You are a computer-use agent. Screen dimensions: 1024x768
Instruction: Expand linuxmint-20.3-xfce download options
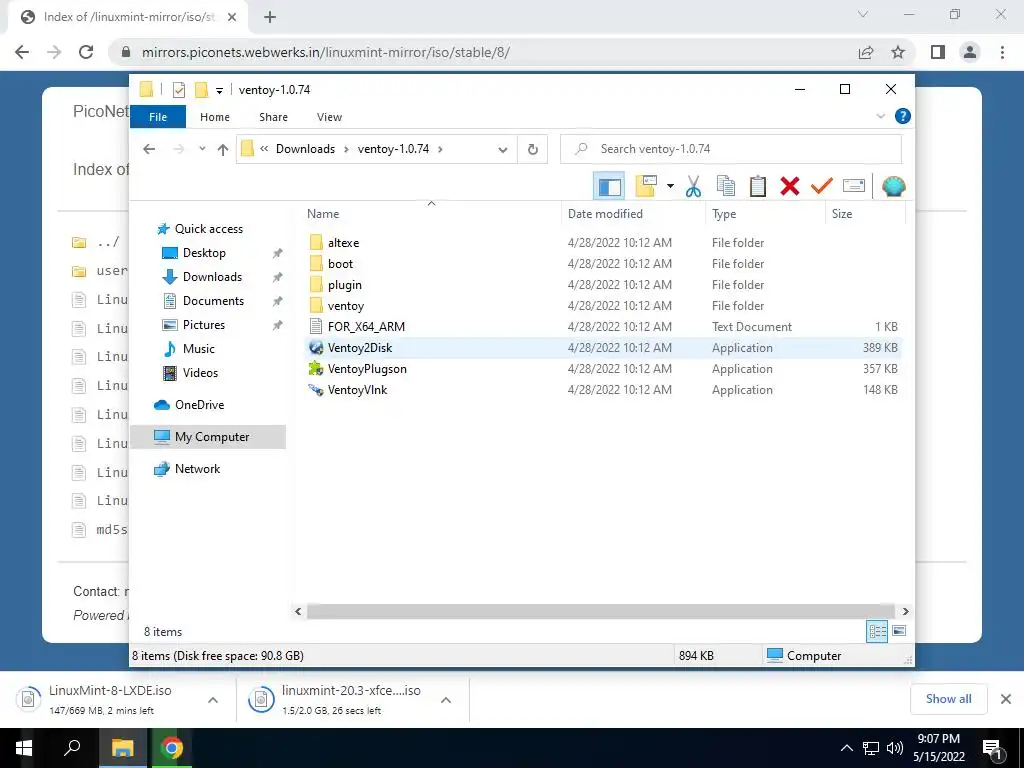pos(445,700)
